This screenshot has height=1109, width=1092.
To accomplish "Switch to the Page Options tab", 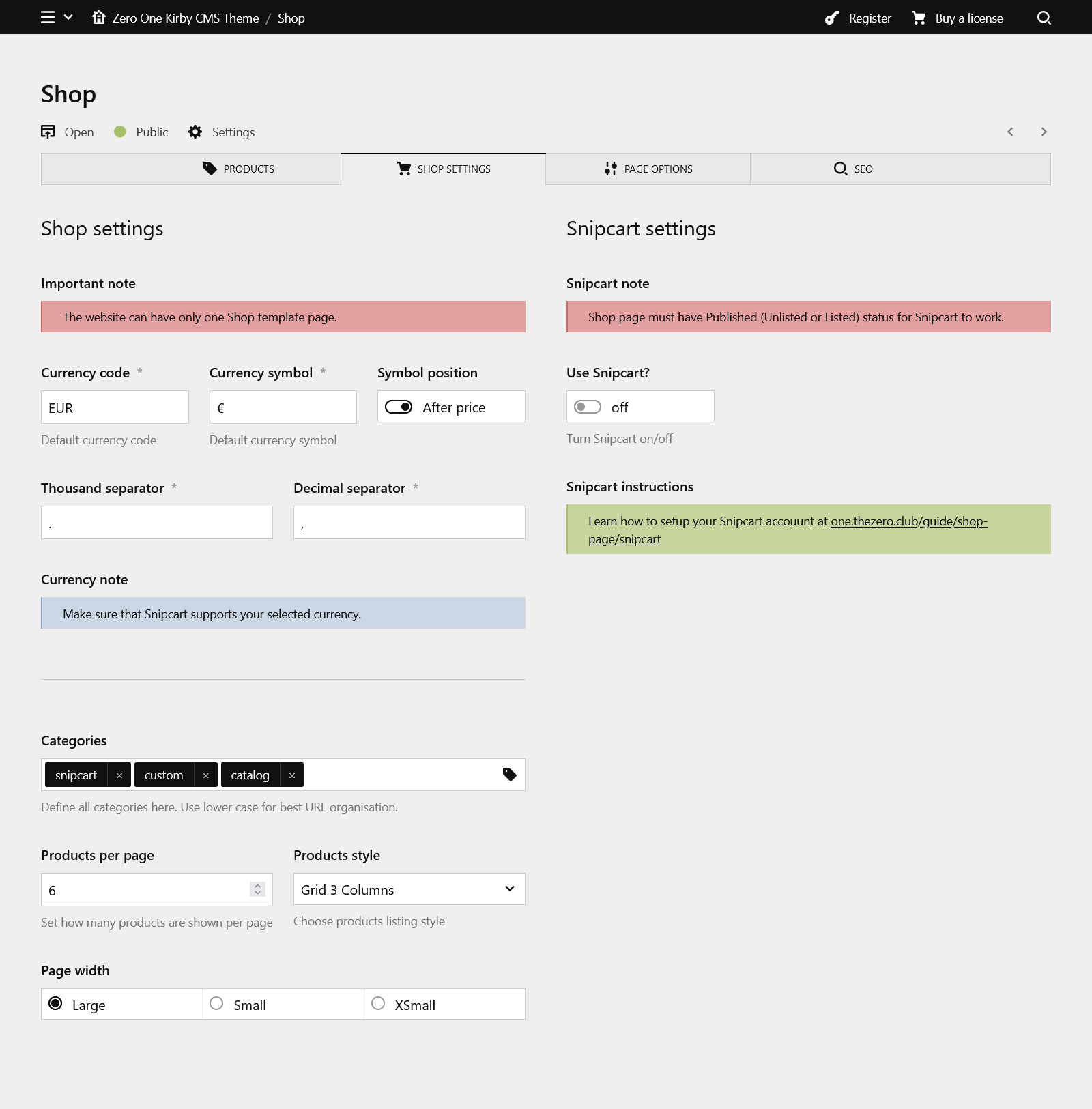I will coord(648,169).
